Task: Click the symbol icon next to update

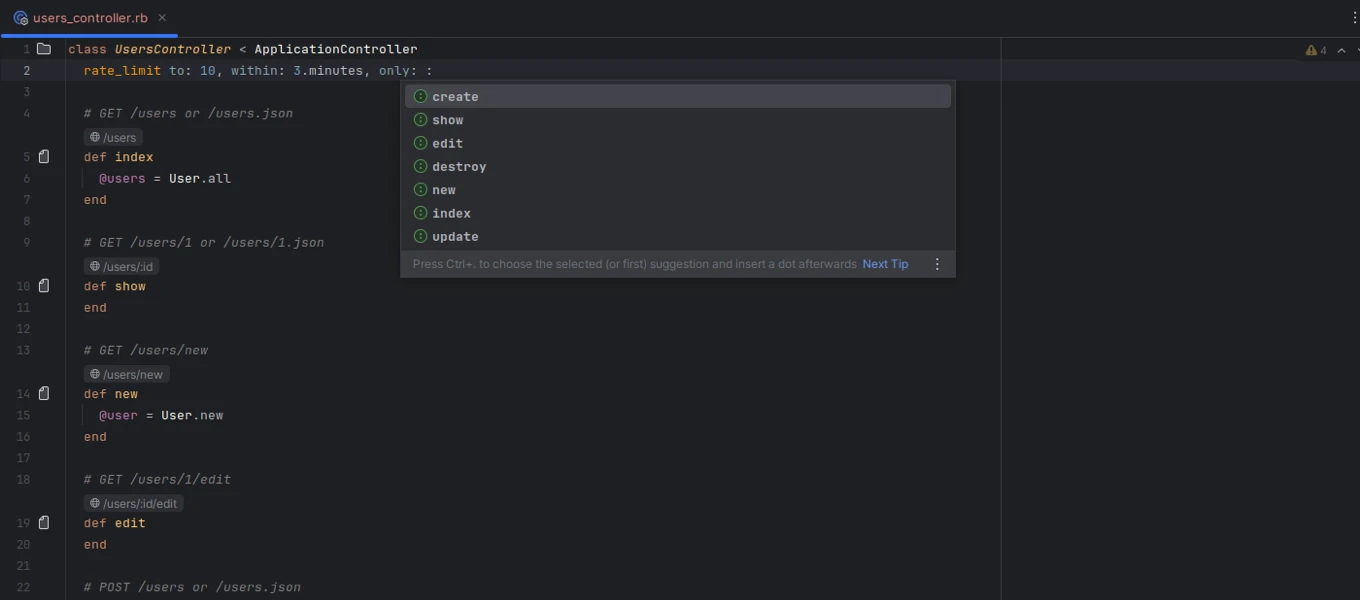Action: 421,237
